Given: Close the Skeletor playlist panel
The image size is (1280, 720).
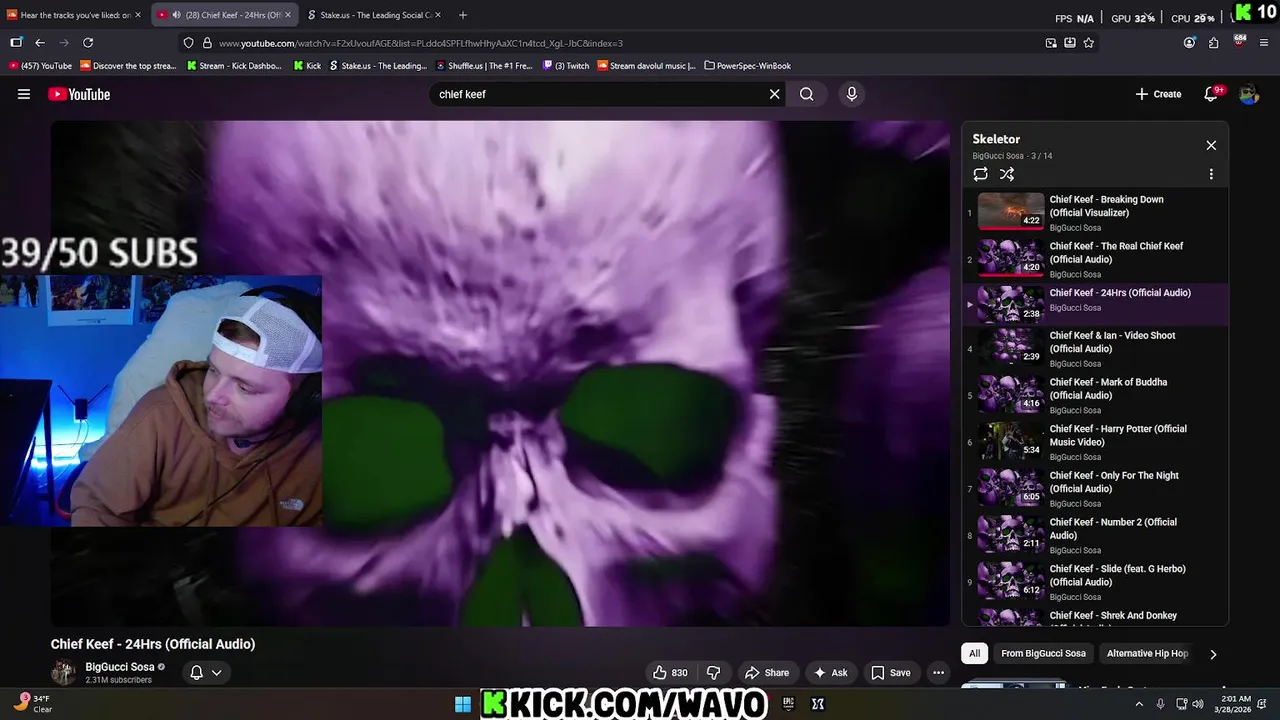Looking at the screenshot, I should coord(1211,145).
